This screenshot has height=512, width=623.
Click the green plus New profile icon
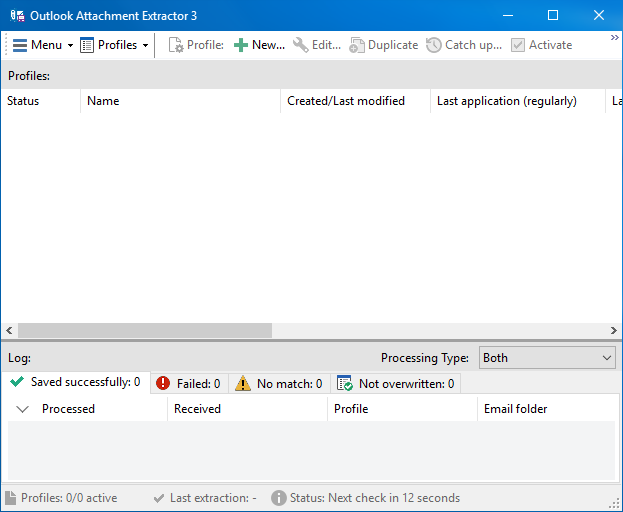(x=240, y=45)
